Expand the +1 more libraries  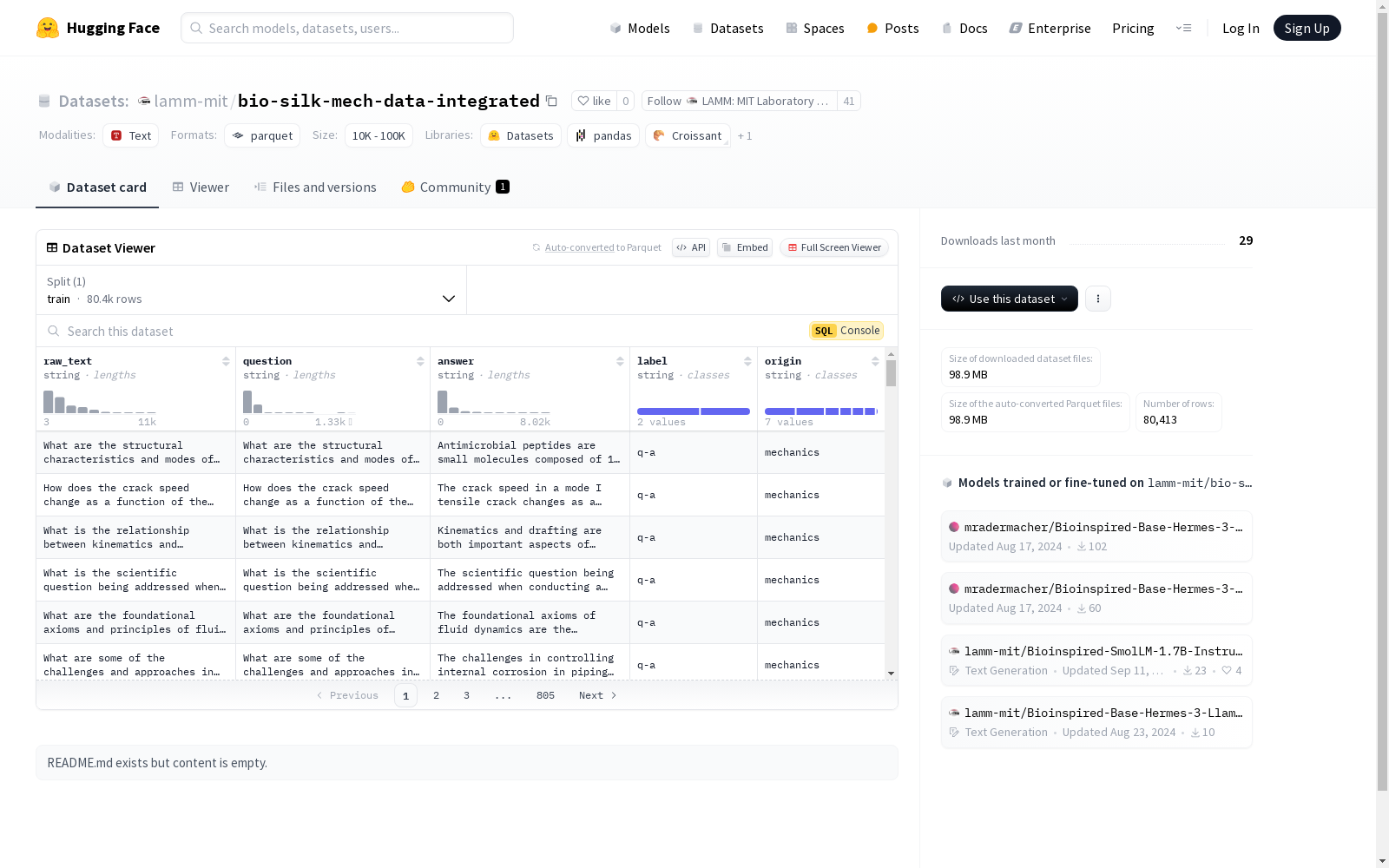[745, 135]
